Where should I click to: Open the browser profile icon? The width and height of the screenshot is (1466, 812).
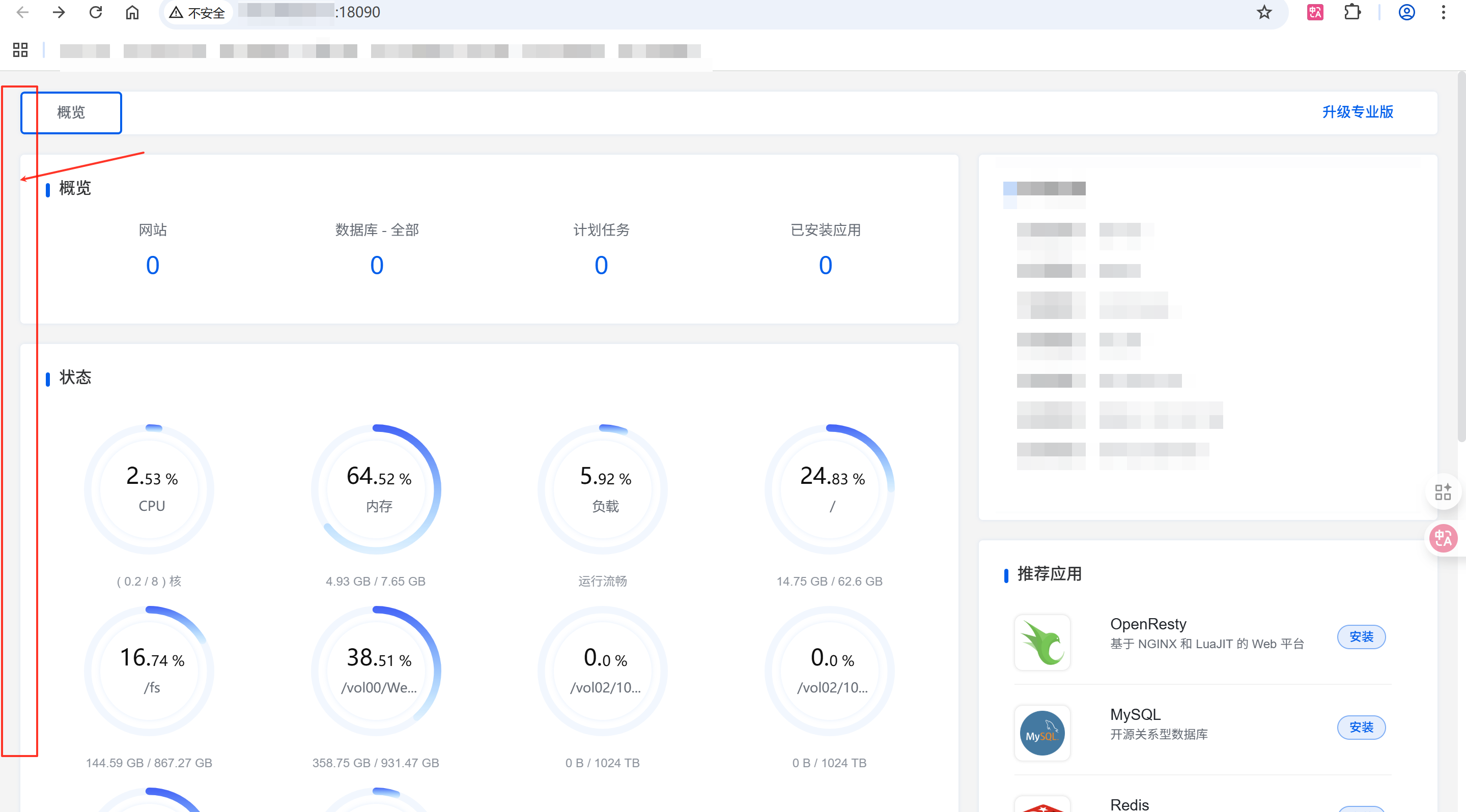(1406, 12)
